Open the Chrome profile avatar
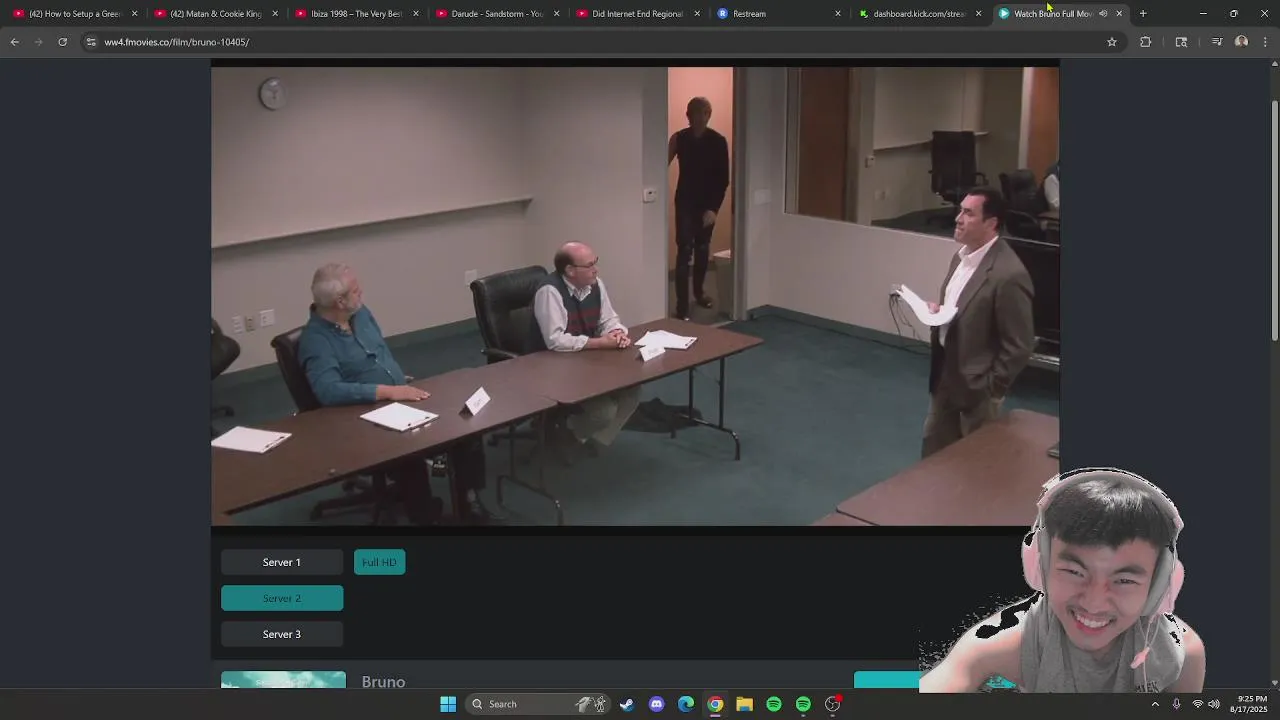The width and height of the screenshot is (1280, 720). pyautogui.click(x=1241, y=42)
